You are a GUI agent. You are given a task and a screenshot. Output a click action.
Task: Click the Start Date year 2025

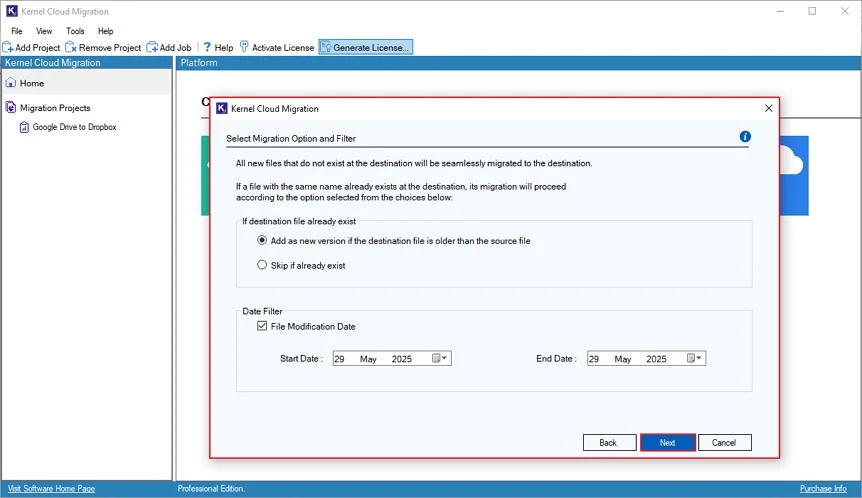tap(402, 359)
